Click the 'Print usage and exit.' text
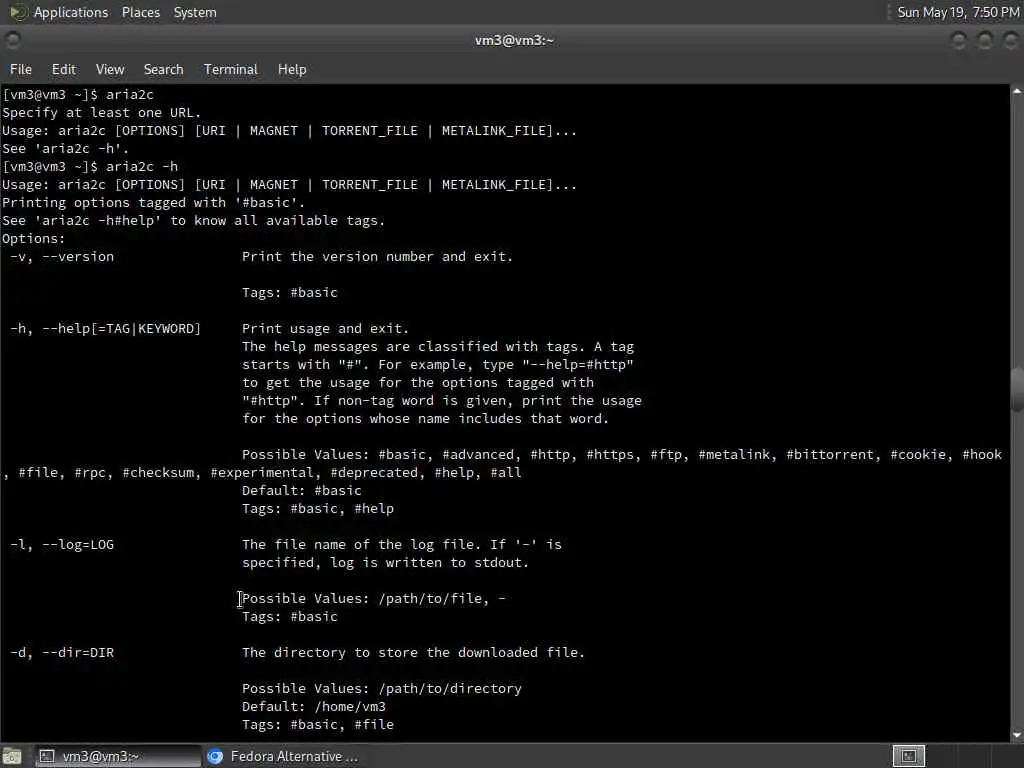This screenshot has width=1024, height=768. (325, 328)
